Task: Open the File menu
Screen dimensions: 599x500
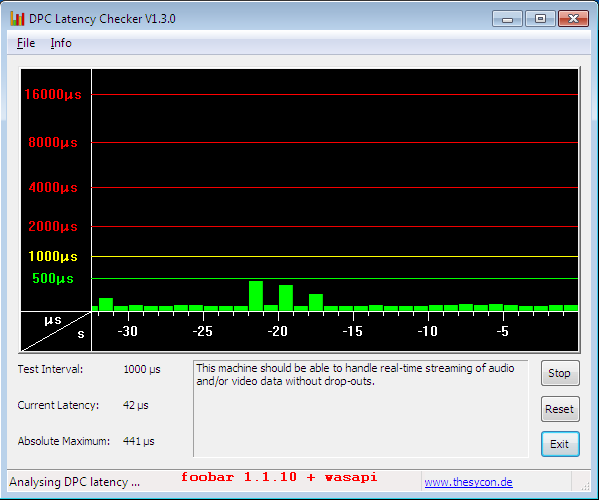Action: click(26, 43)
